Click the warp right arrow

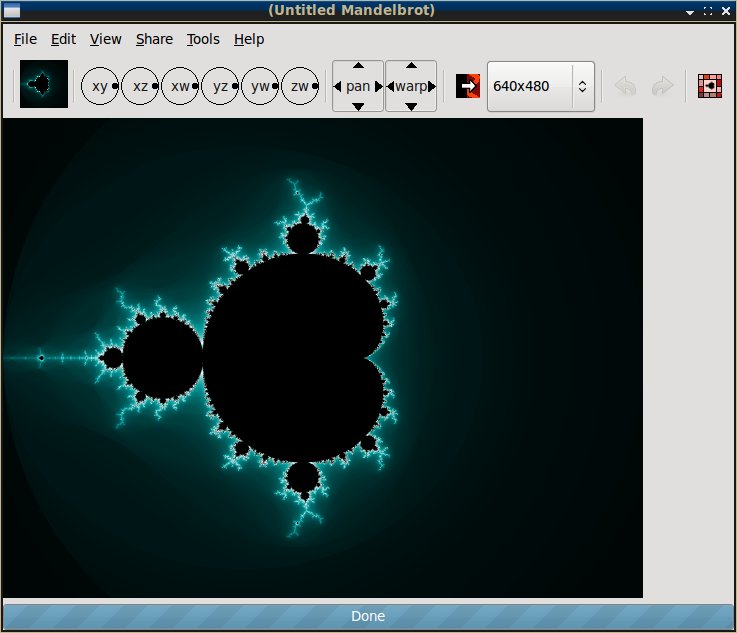pyautogui.click(x=432, y=86)
